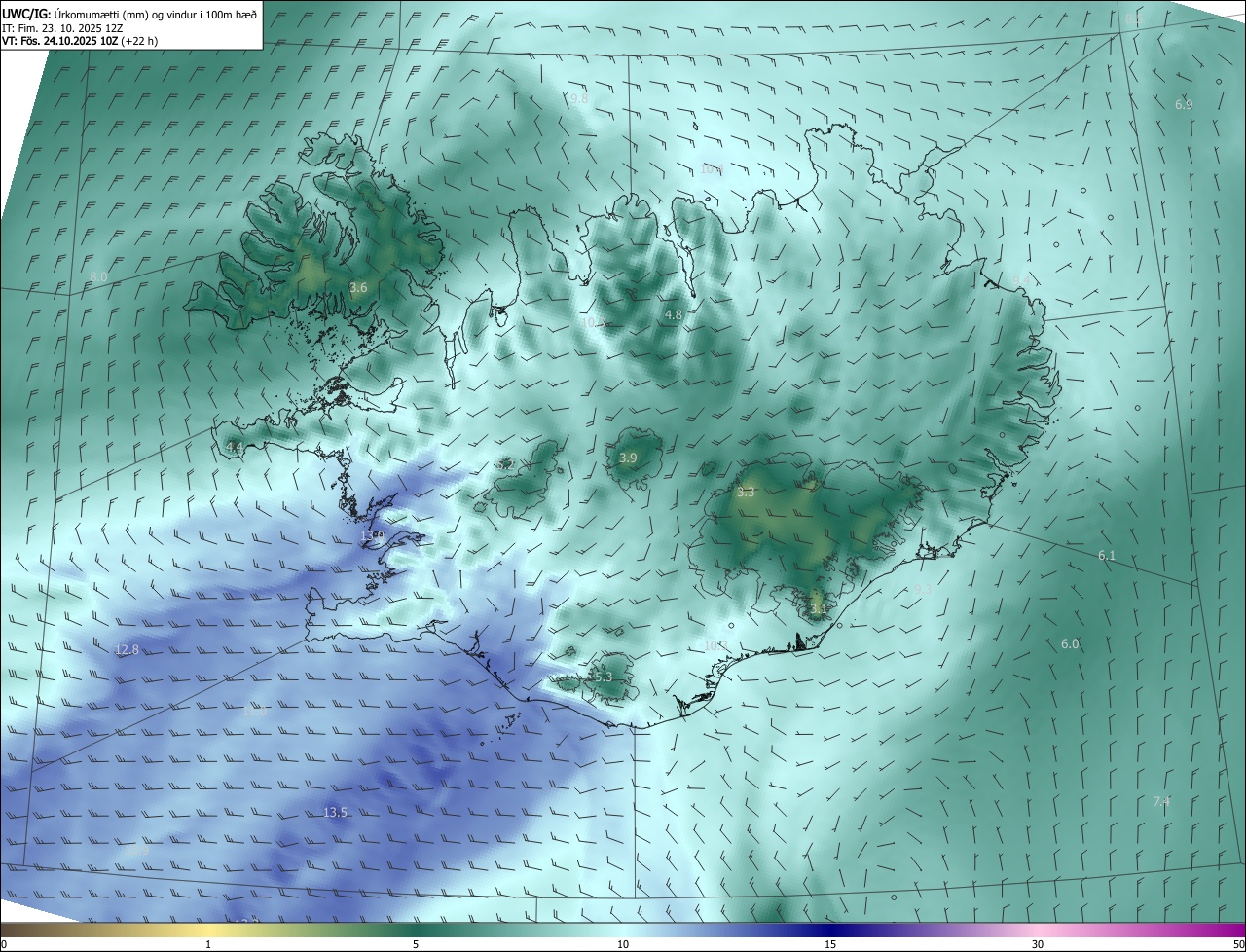Click the 50 tick on the color scale

click(x=1238, y=944)
